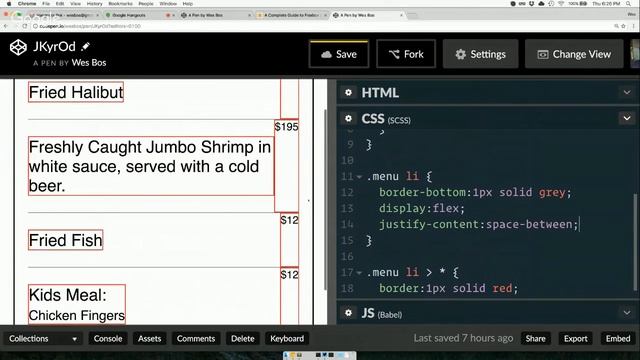Click the Fried Fish menu item

pos(65,240)
